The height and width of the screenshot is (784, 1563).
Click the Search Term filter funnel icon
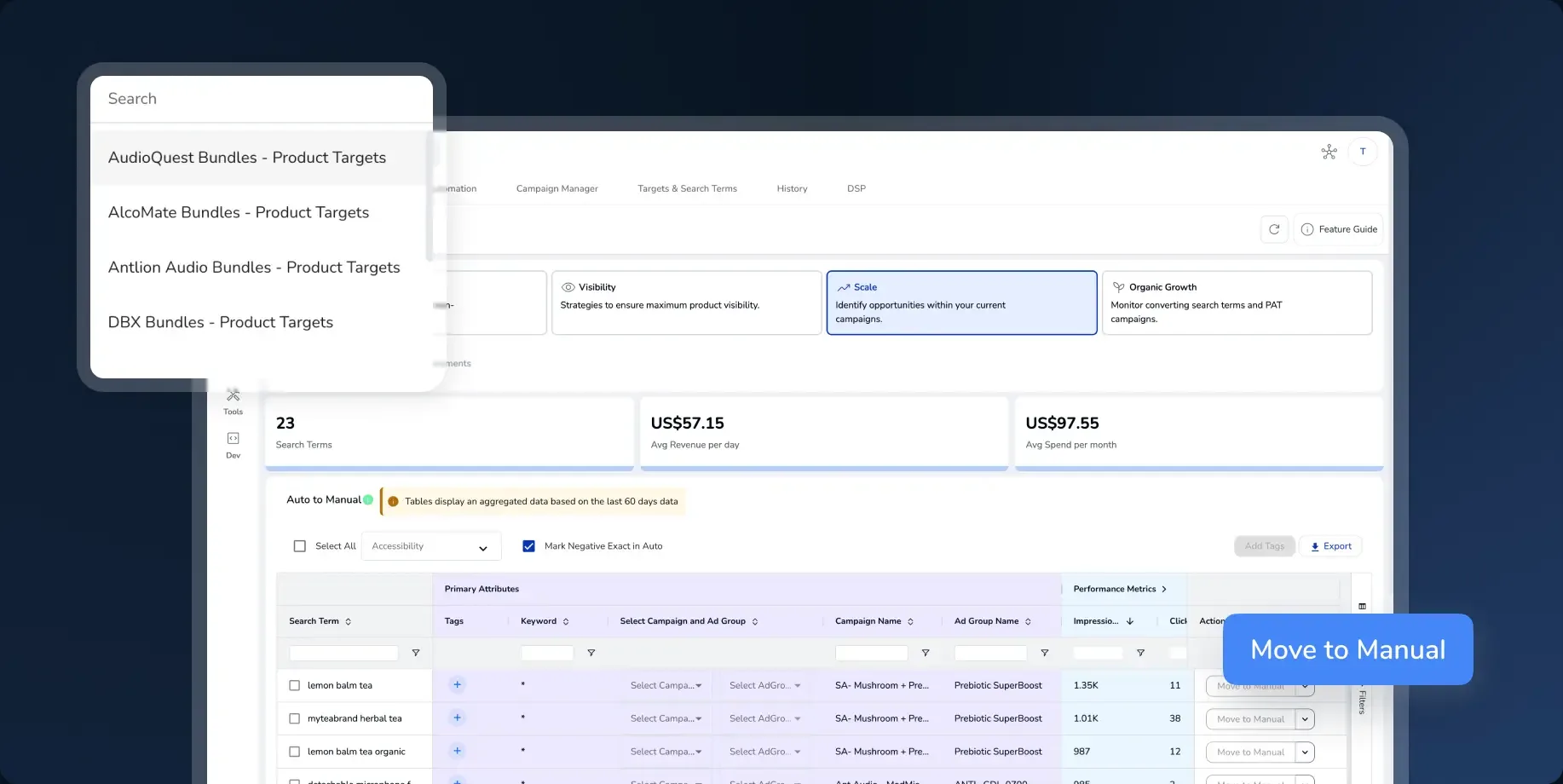[416, 653]
